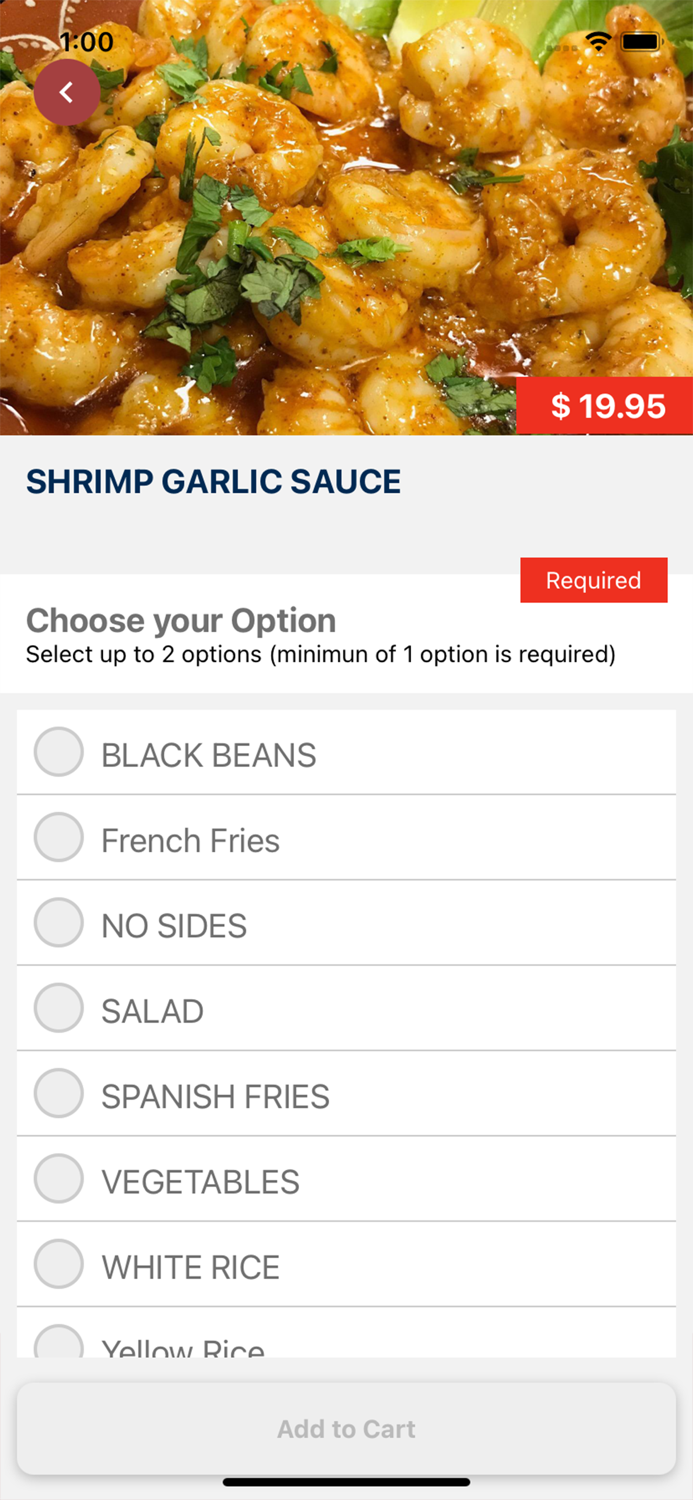Tap the back arrow on the dish photo

67,91
